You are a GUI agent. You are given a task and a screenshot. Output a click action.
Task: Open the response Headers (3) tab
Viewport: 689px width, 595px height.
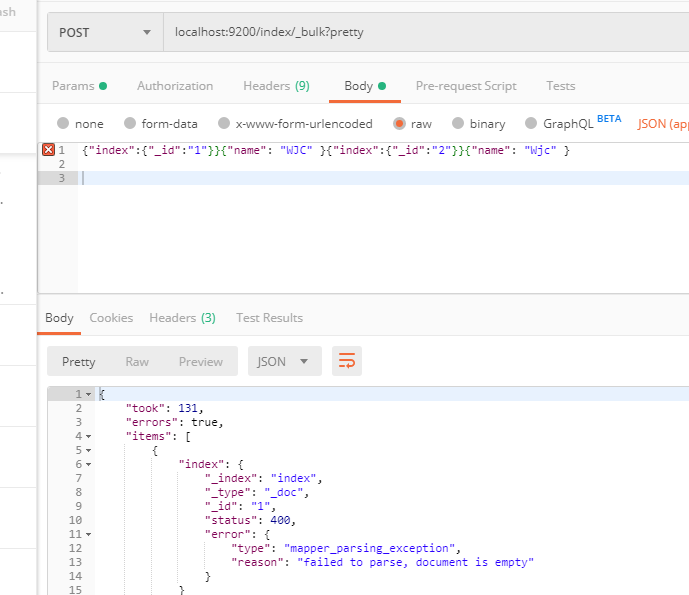tap(182, 318)
